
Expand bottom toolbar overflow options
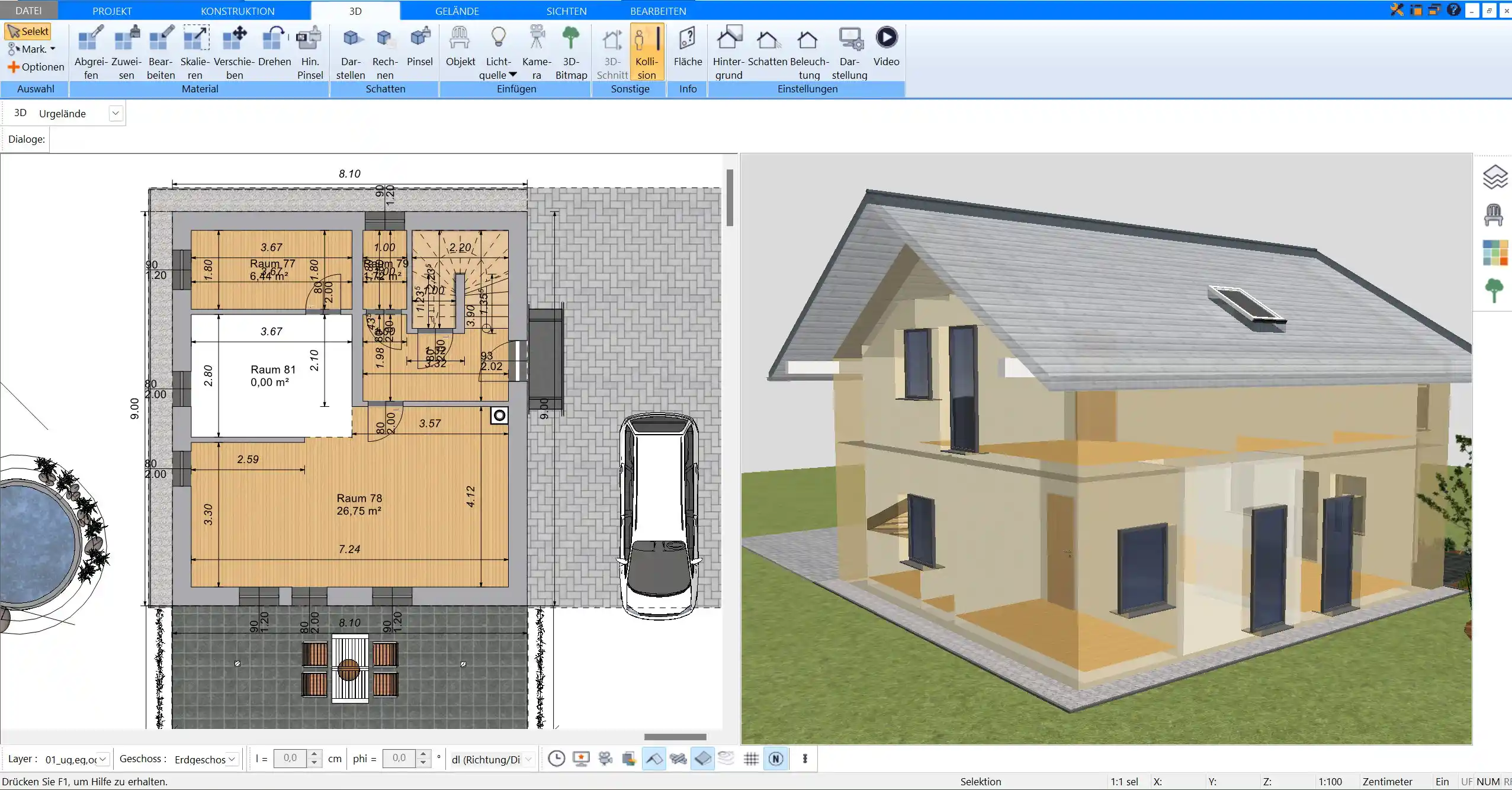805,759
